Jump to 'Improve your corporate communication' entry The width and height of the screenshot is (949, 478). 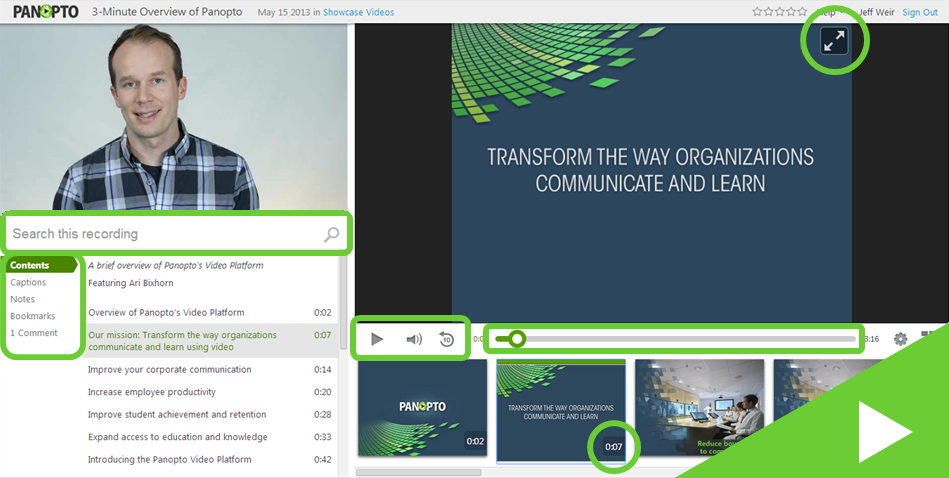[169, 369]
